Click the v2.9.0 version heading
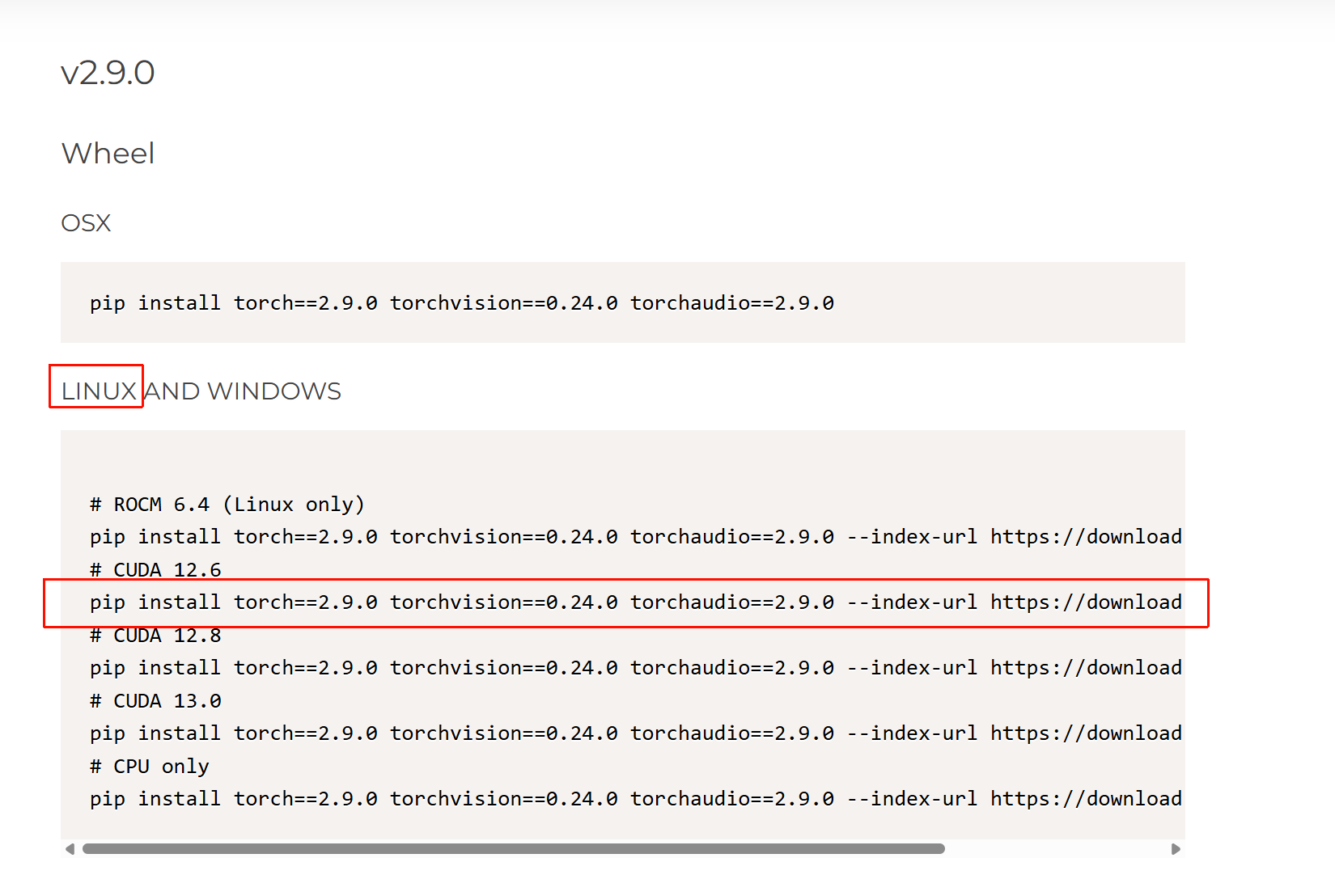This screenshot has width=1335, height=896. pyautogui.click(x=108, y=73)
